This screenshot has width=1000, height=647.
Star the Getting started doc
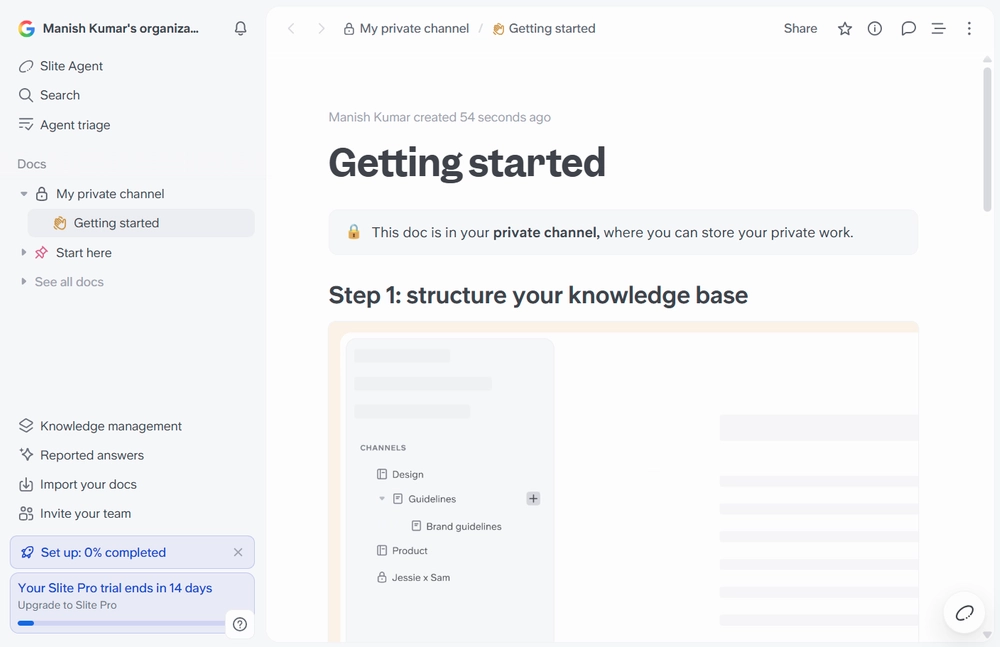pyautogui.click(x=844, y=28)
